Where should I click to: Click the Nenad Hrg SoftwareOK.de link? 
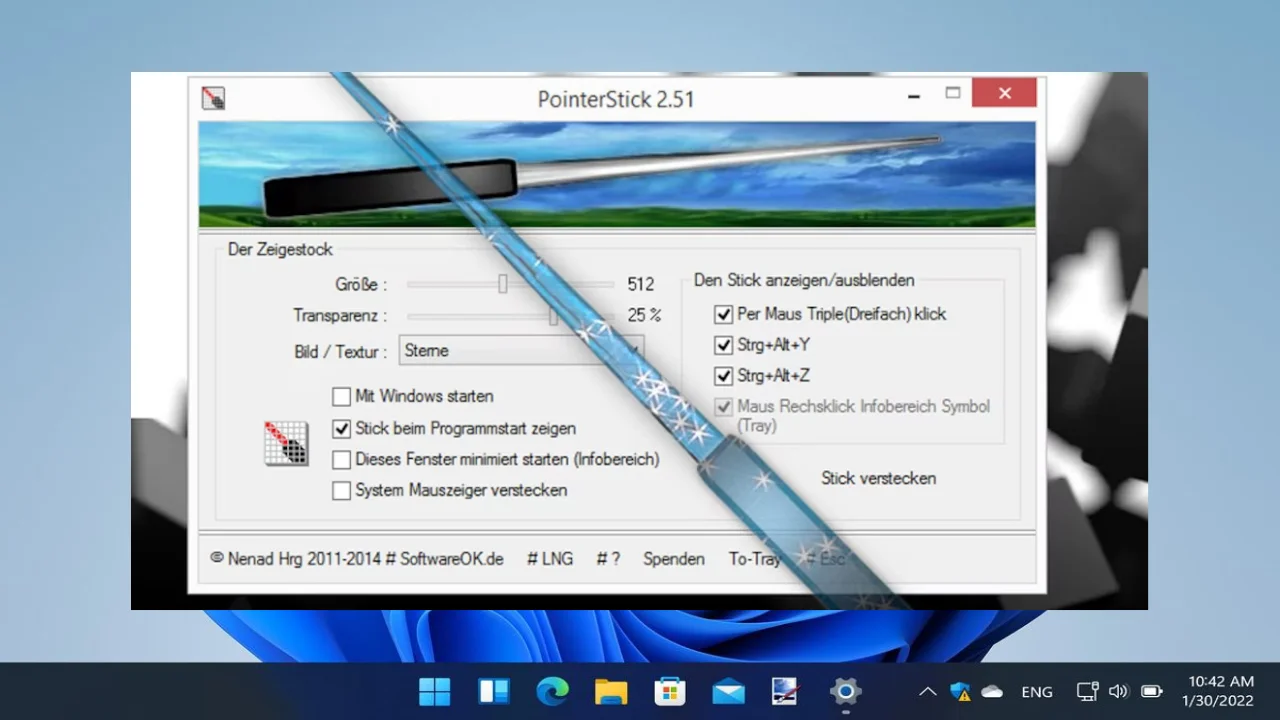pos(357,559)
